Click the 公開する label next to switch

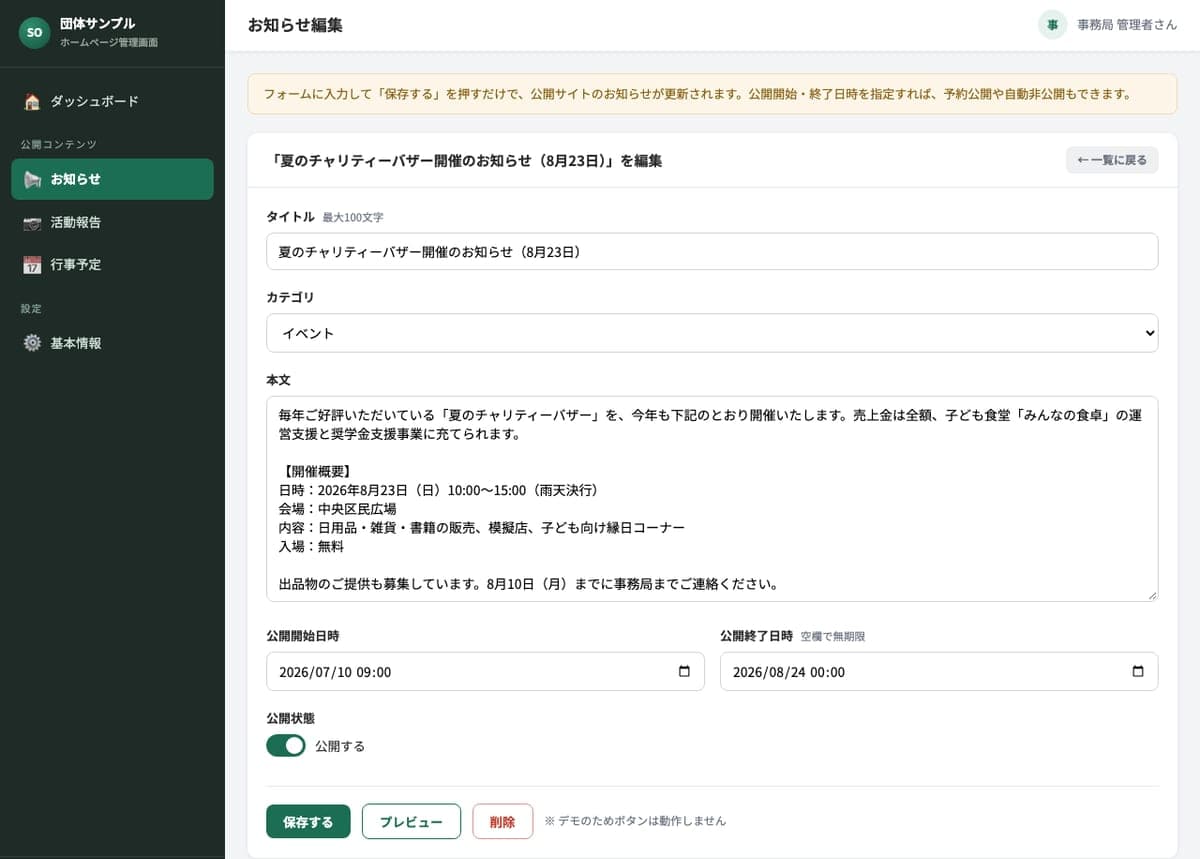coord(340,746)
